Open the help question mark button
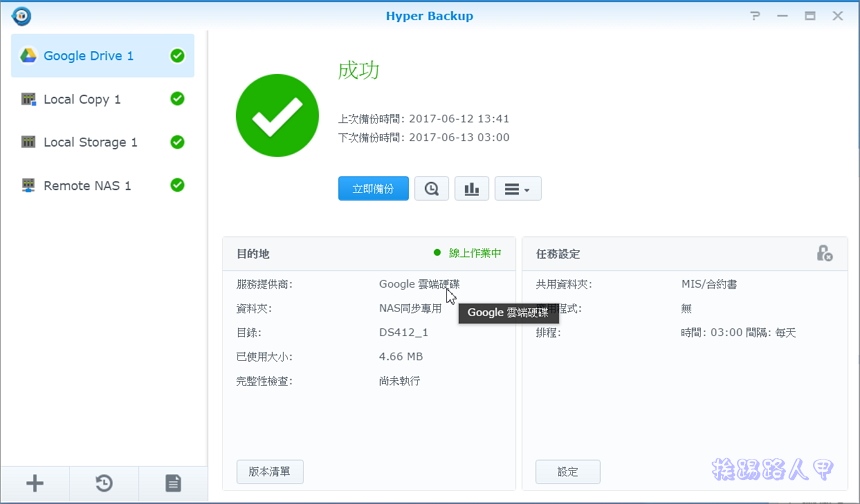This screenshot has height=504, width=860. click(755, 16)
